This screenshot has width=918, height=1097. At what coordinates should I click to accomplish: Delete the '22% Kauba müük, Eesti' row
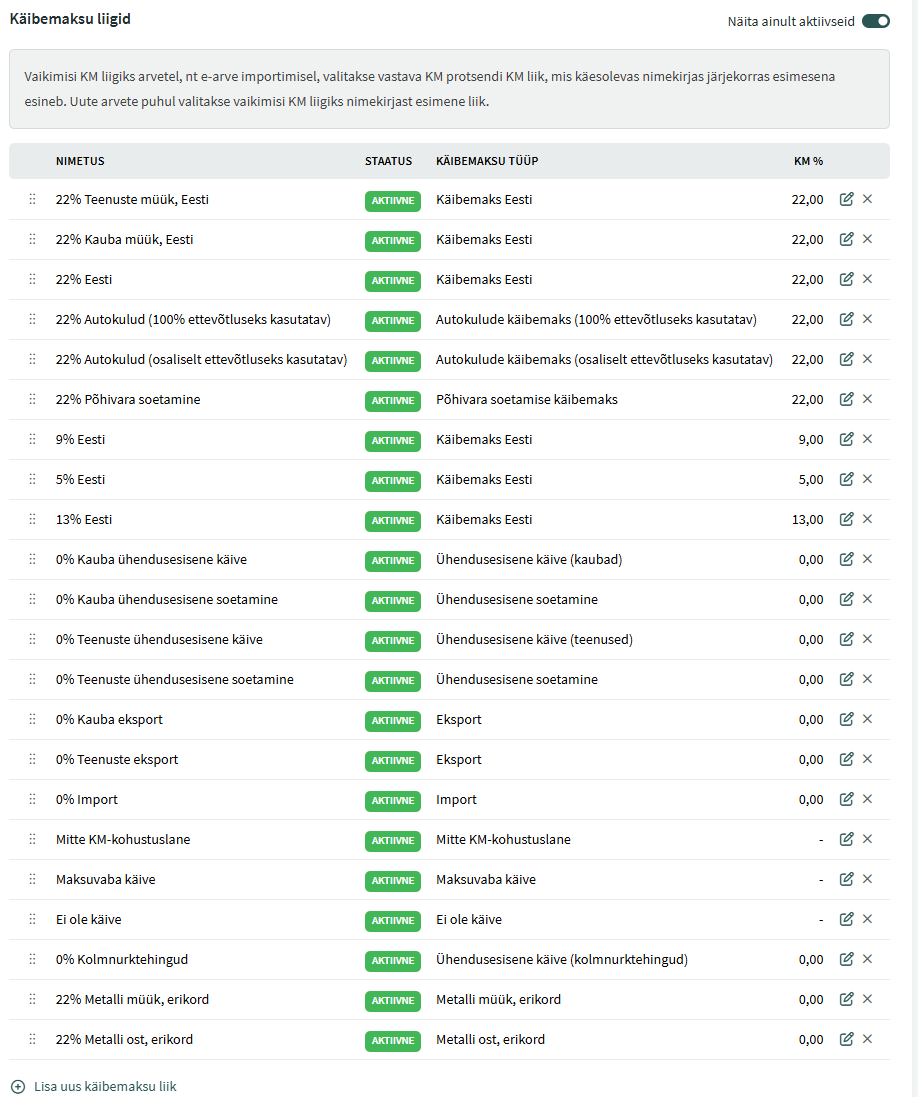(x=868, y=239)
